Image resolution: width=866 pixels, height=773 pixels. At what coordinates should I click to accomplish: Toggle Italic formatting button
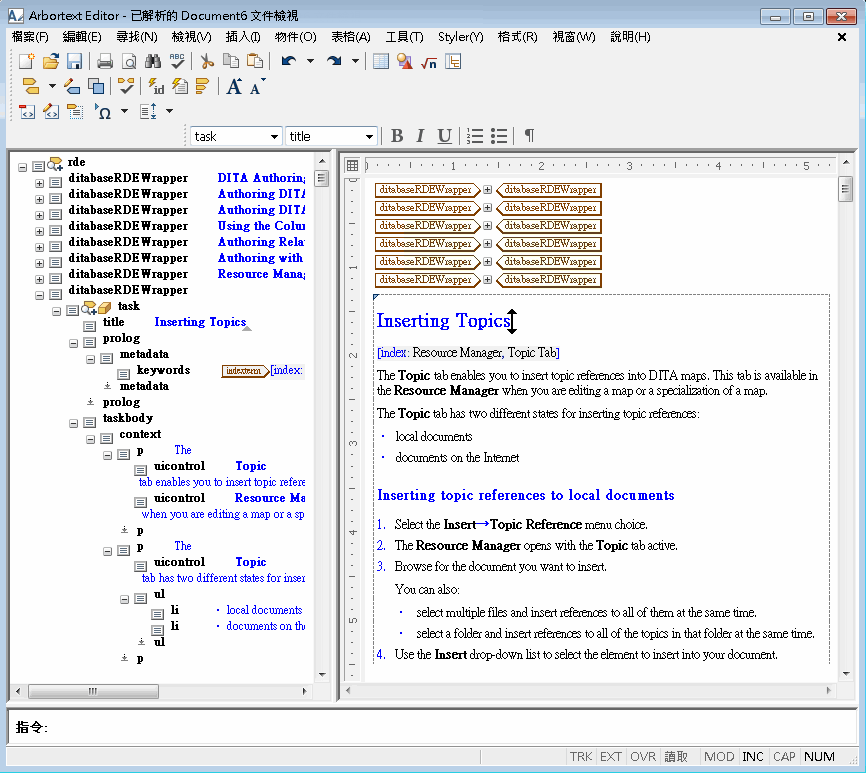coord(420,136)
